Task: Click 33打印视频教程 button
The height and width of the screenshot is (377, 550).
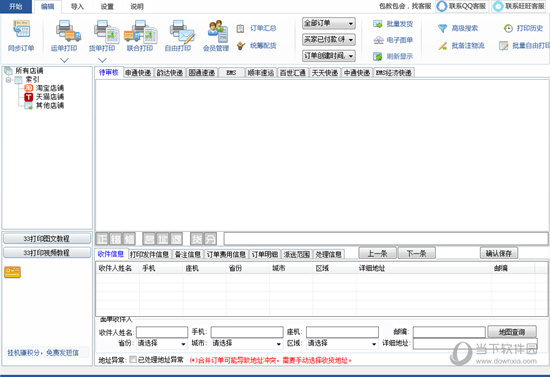Action: point(47,253)
